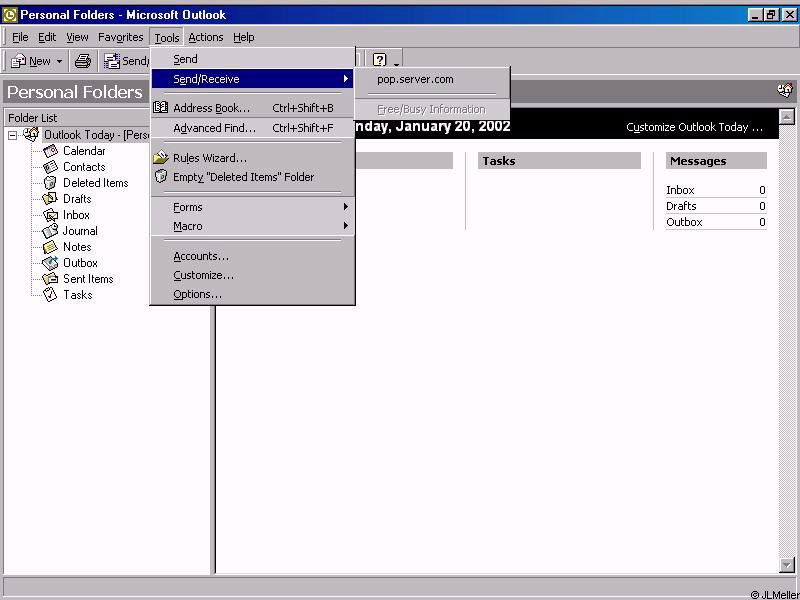The height and width of the screenshot is (600, 800).
Task: Click the Drafts folder icon
Action: coord(50,198)
